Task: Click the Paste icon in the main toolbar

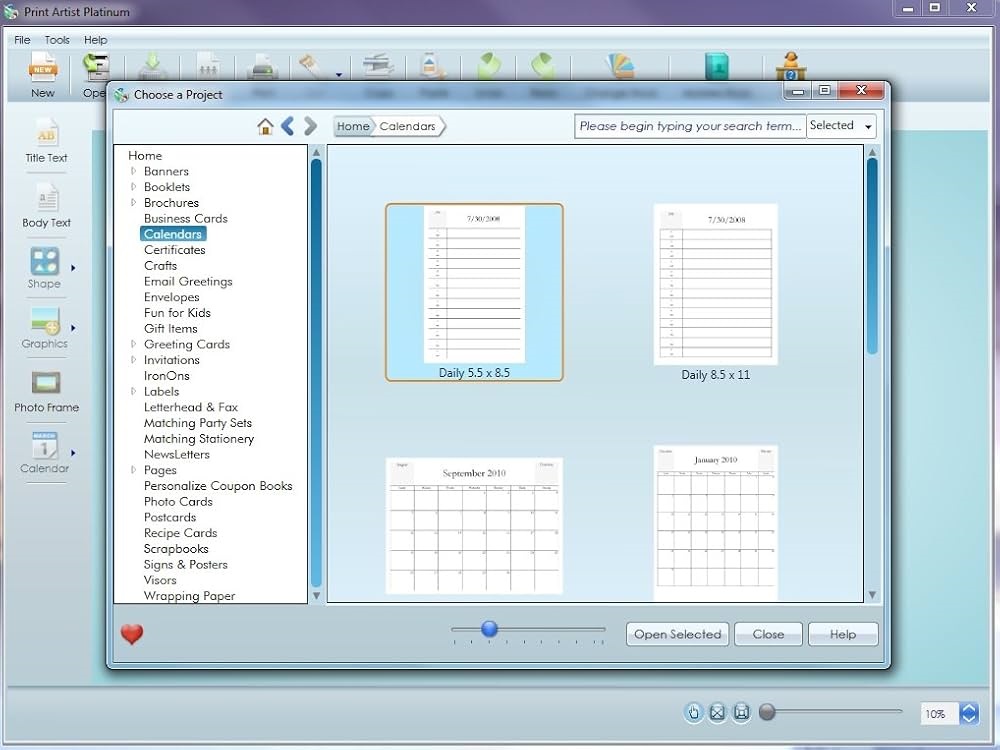Action: pyautogui.click(x=432, y=66)
